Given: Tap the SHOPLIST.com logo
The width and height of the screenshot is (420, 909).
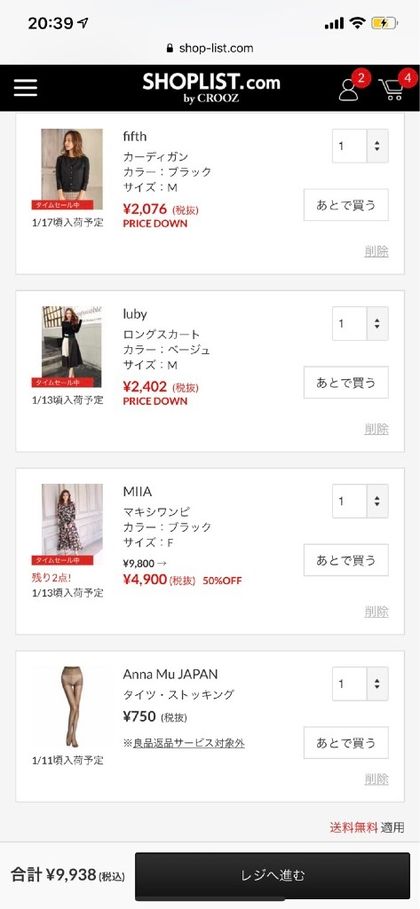Looking at the screenshot, I should pos(211,88).
